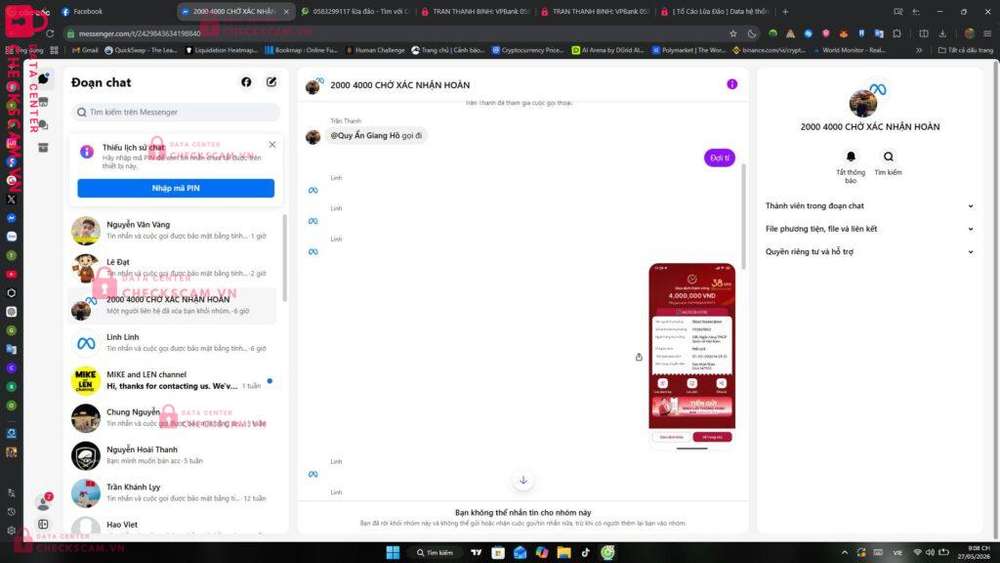1000x563 pixels.
Task: Open the World Monitor bookmark
Action: [849, 50]
